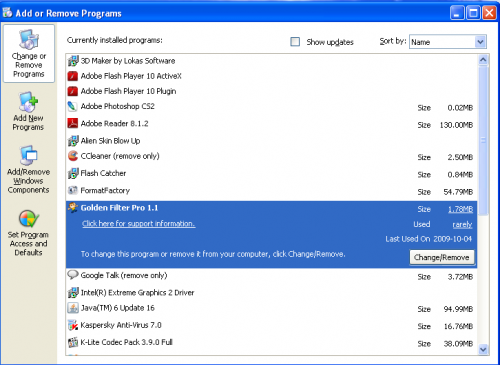This screenshot has height=365, width=500.
Task: Open Click here for support information link
Action: [x=139, y=224]
